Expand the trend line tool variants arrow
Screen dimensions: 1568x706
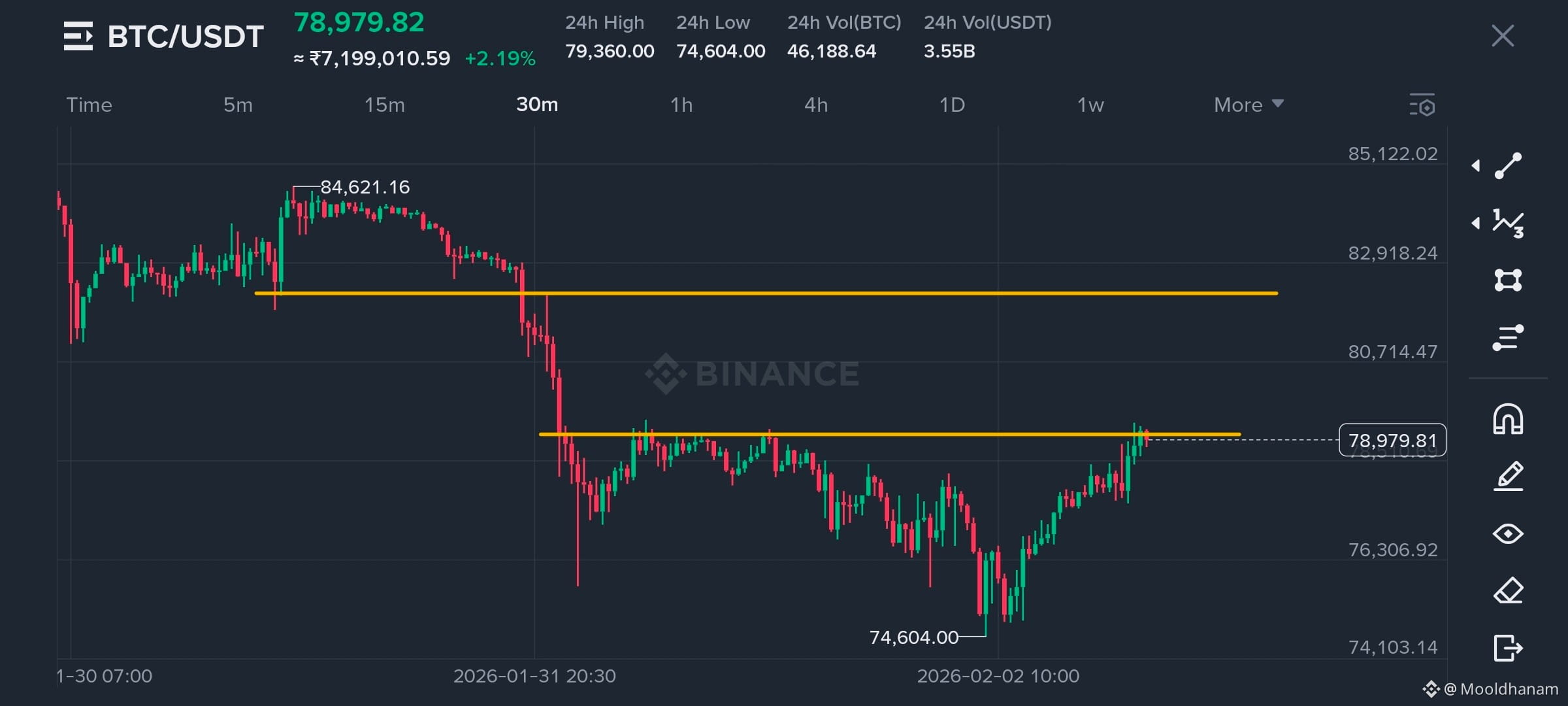pyautogui.click(x=1475, y=165)
